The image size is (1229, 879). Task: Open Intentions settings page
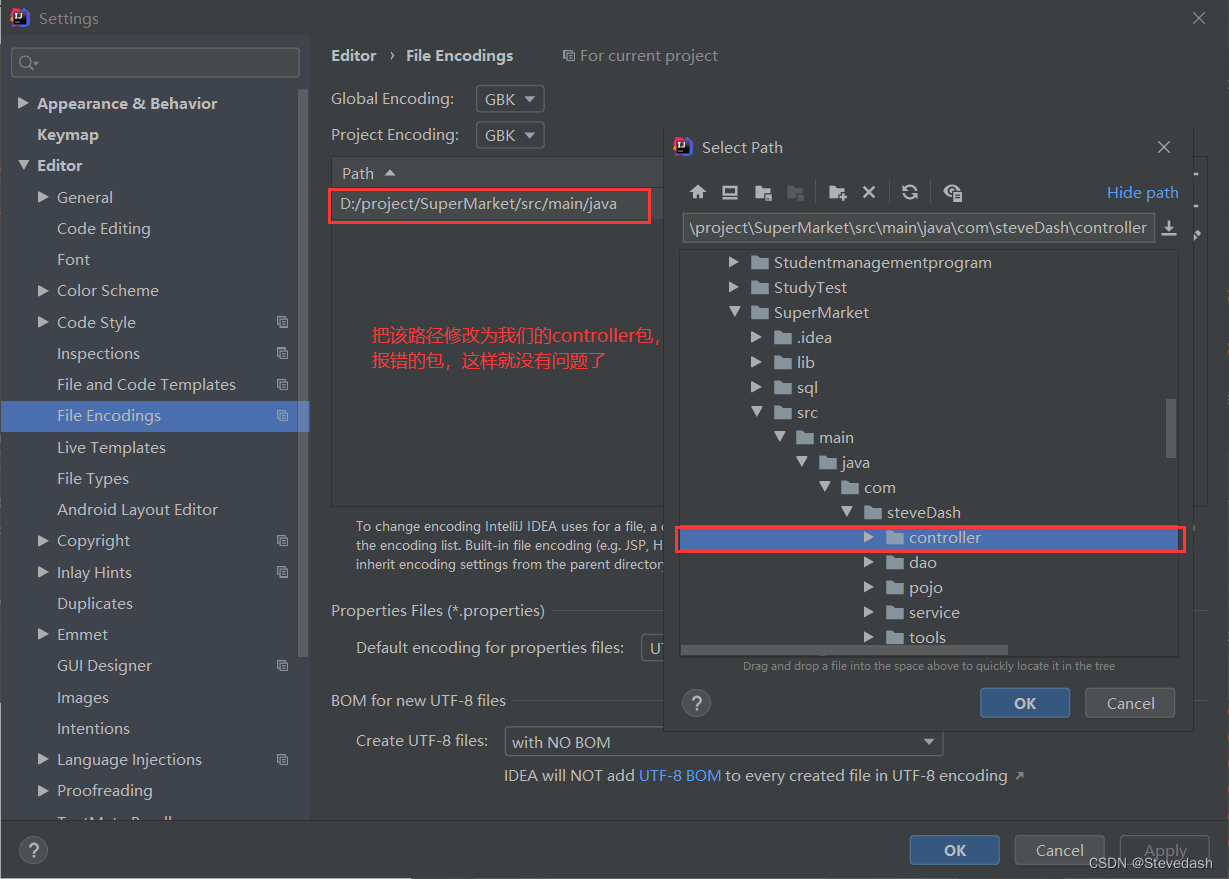click(93, 728)
